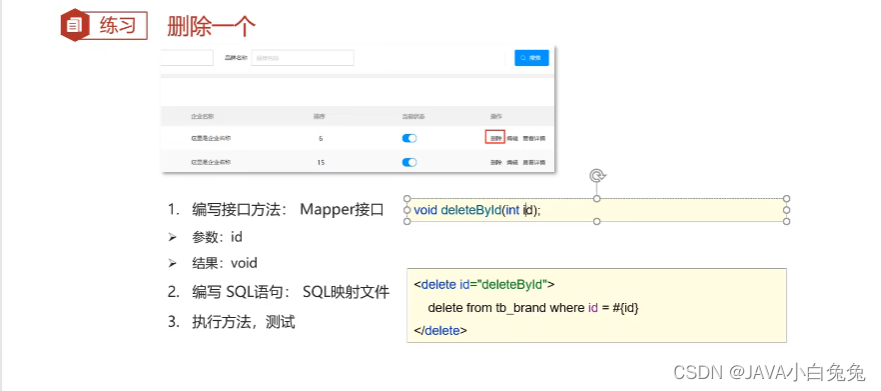
Task: Click the text 编写 SQL语句： SQL映射文件
Action: (x=290, y=292)
